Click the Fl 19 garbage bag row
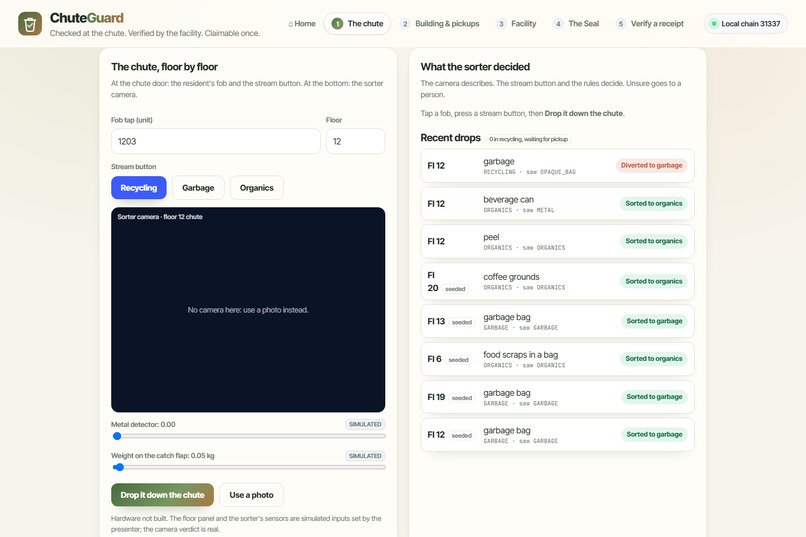 (557, 397)
